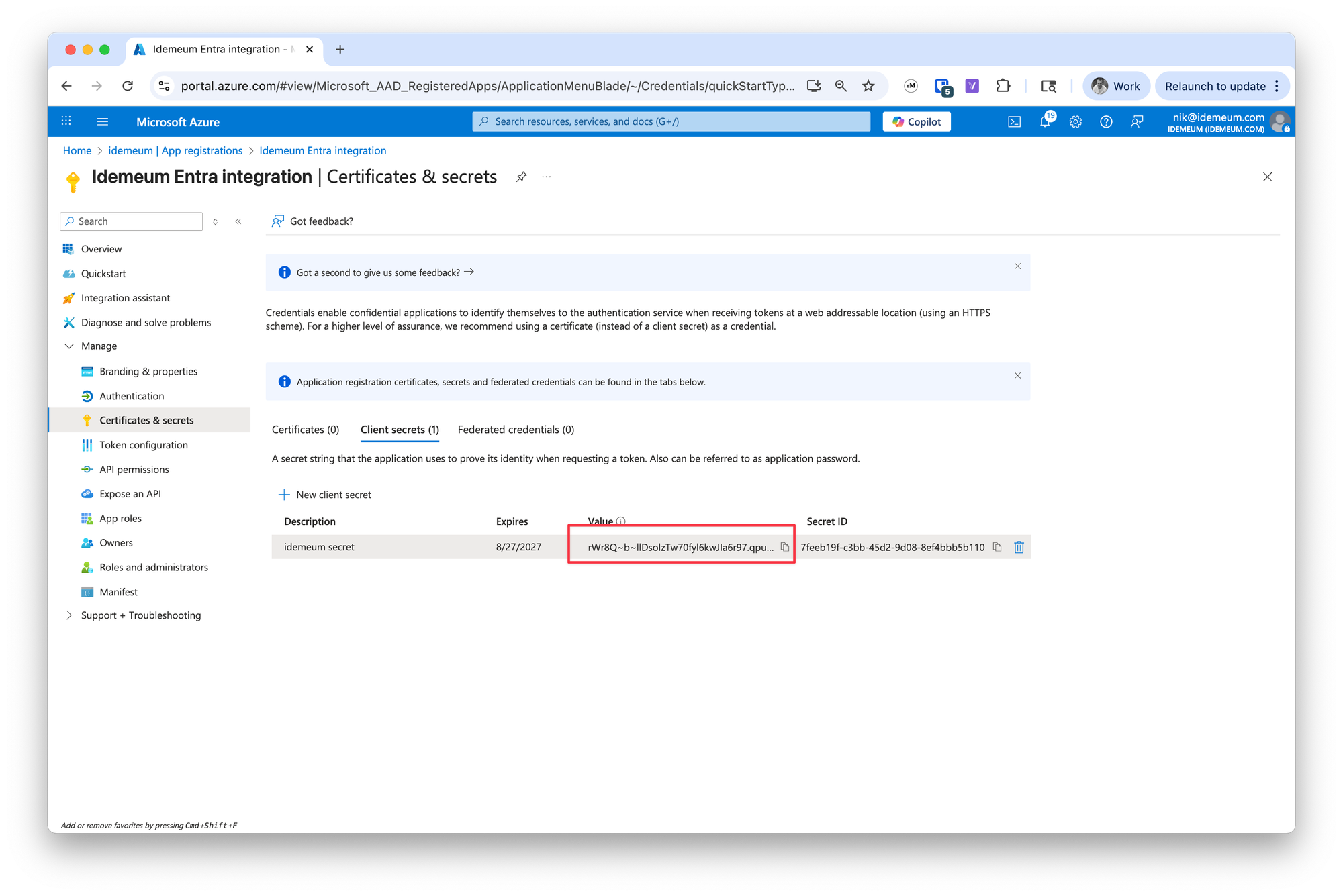Viewport: 1343px width, 896px height.
Task: Click the browser address bar URL
Action: [x=488, y=86]
